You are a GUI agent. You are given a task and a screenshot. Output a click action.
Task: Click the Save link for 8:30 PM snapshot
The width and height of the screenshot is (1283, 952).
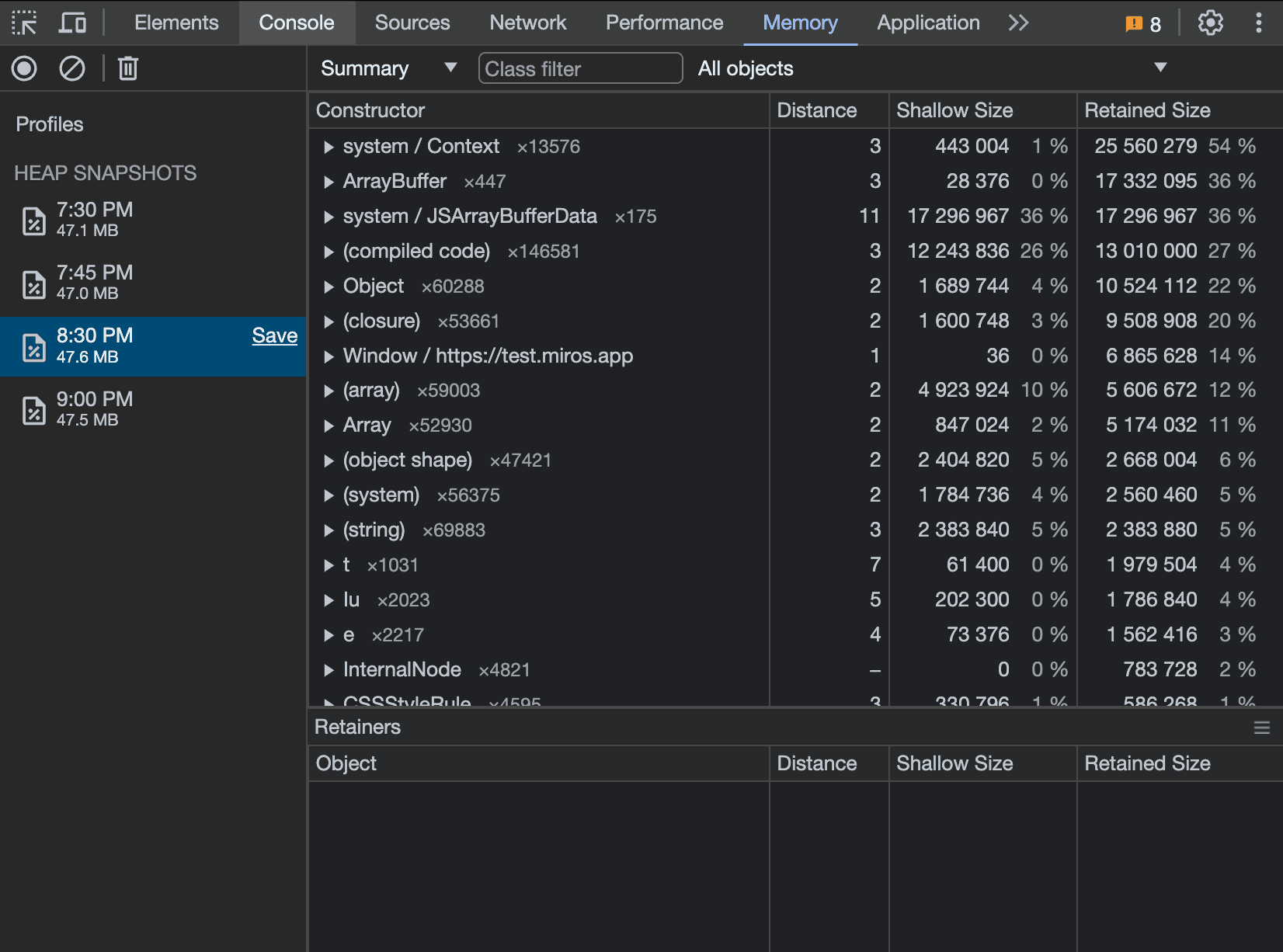tap(275, 335)
